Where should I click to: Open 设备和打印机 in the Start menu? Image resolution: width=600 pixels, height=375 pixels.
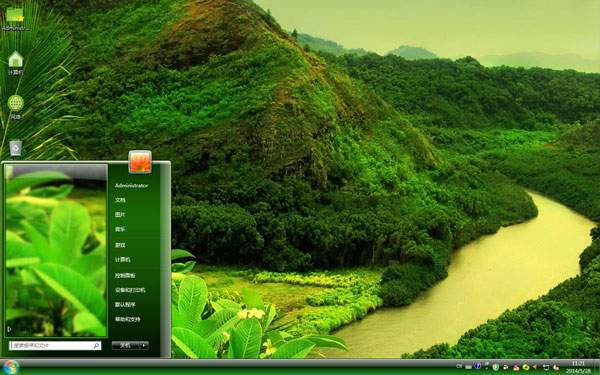[x=130, y=290]
